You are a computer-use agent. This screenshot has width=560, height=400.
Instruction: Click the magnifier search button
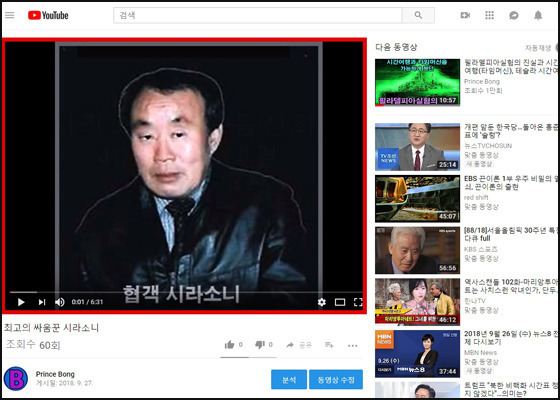[418, 15]
